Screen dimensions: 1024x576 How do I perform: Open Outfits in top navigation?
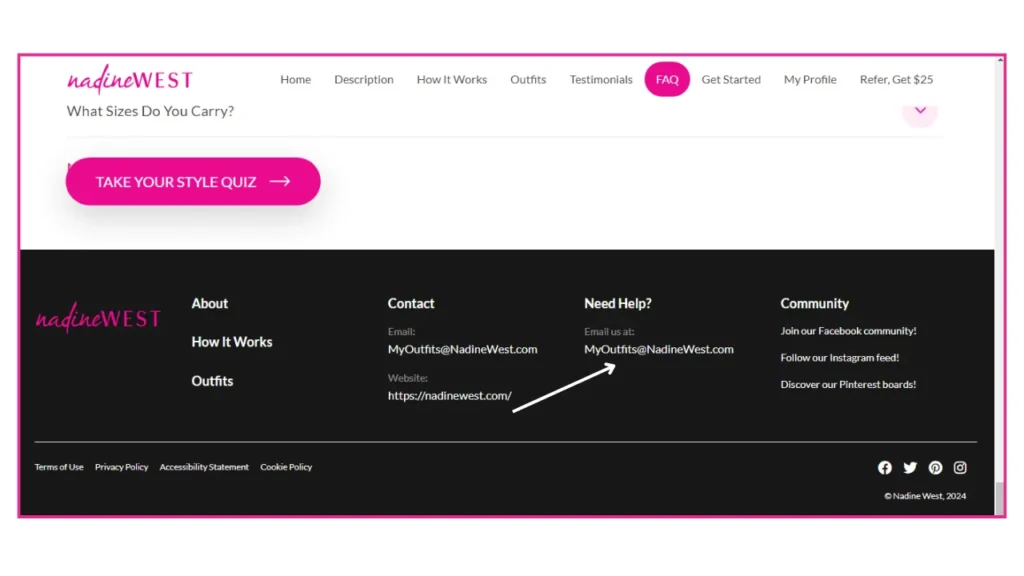click(x=528, y=79)
